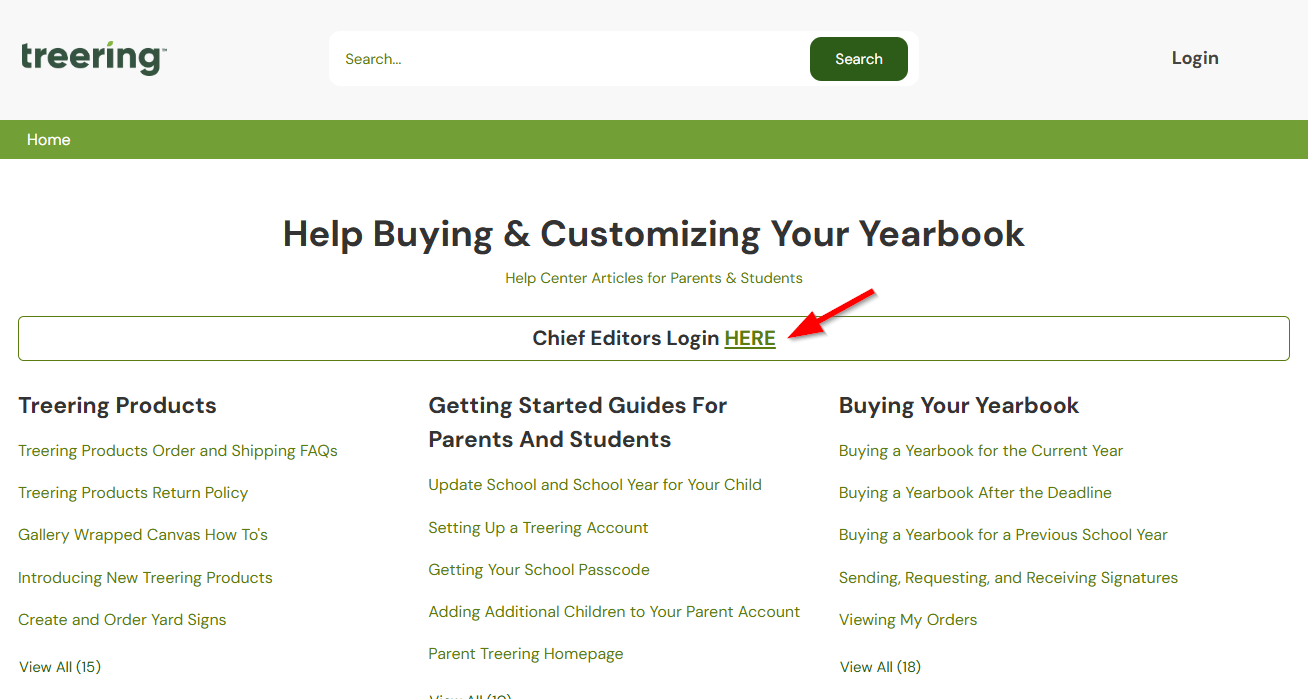Viewport: 1308px width, 699px height.
Task: Open Treering Products Return Policy article
Action: [133, 493]
